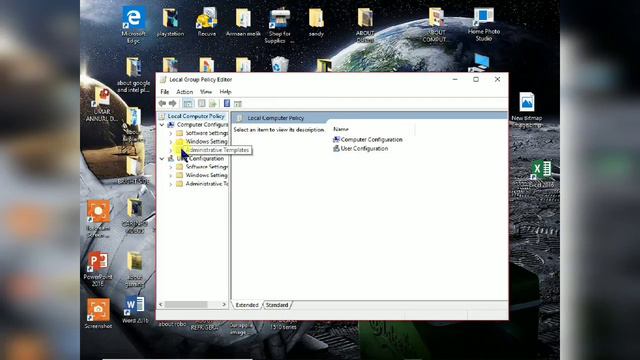Switch to the Standard tab

[277, 305]
